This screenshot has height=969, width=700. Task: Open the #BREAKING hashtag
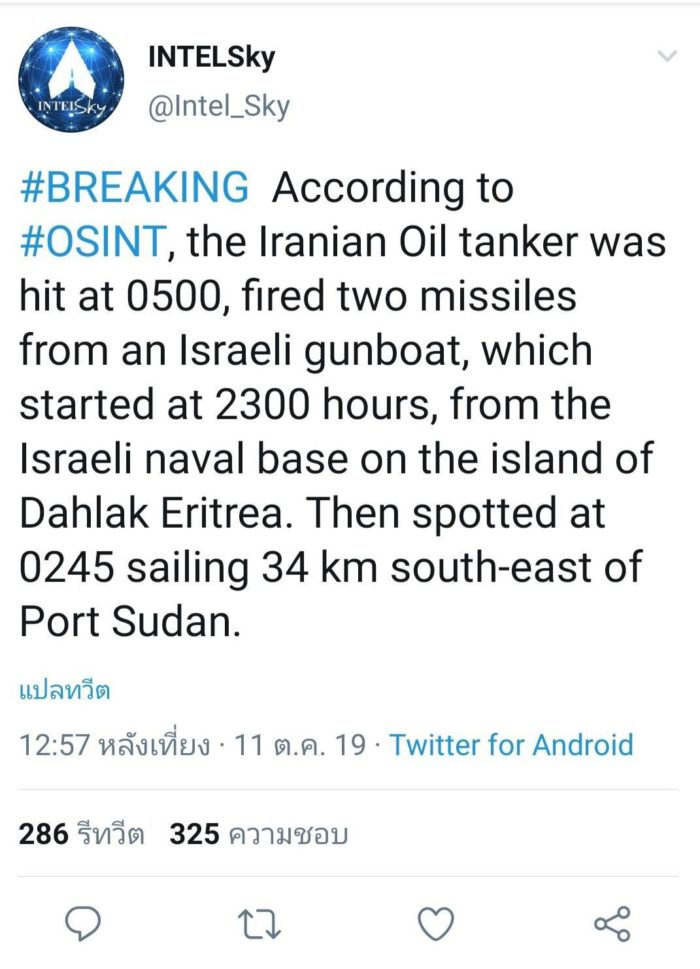click(x=134, y=188)
